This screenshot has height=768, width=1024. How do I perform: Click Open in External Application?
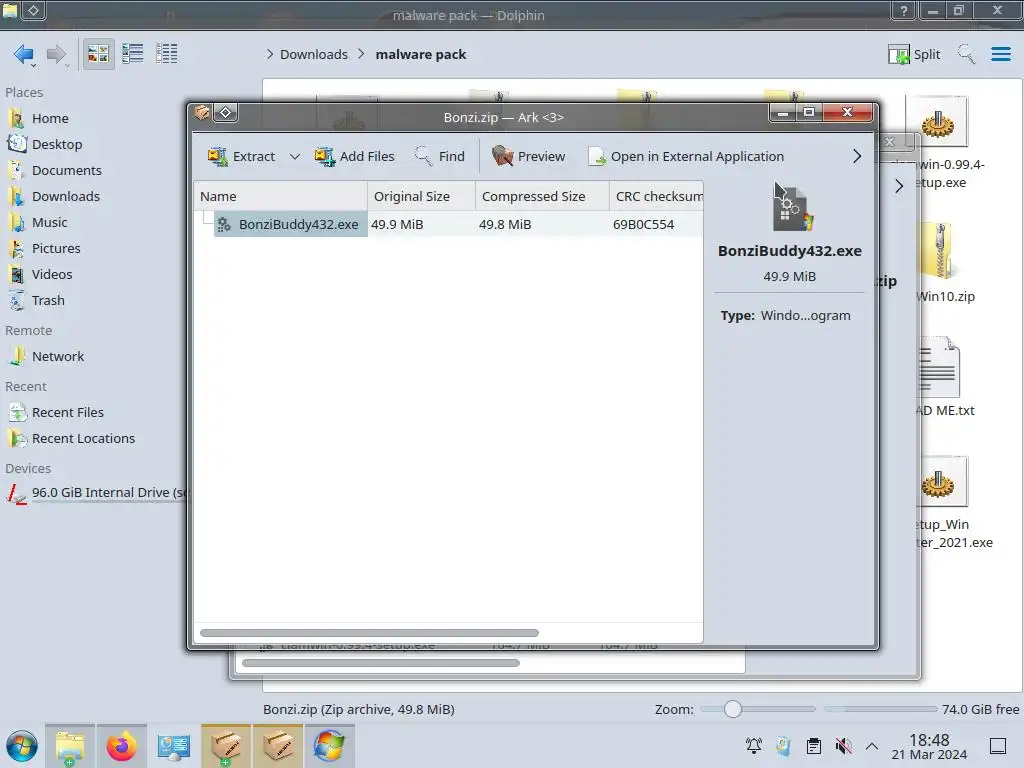(x=686, y=157)
